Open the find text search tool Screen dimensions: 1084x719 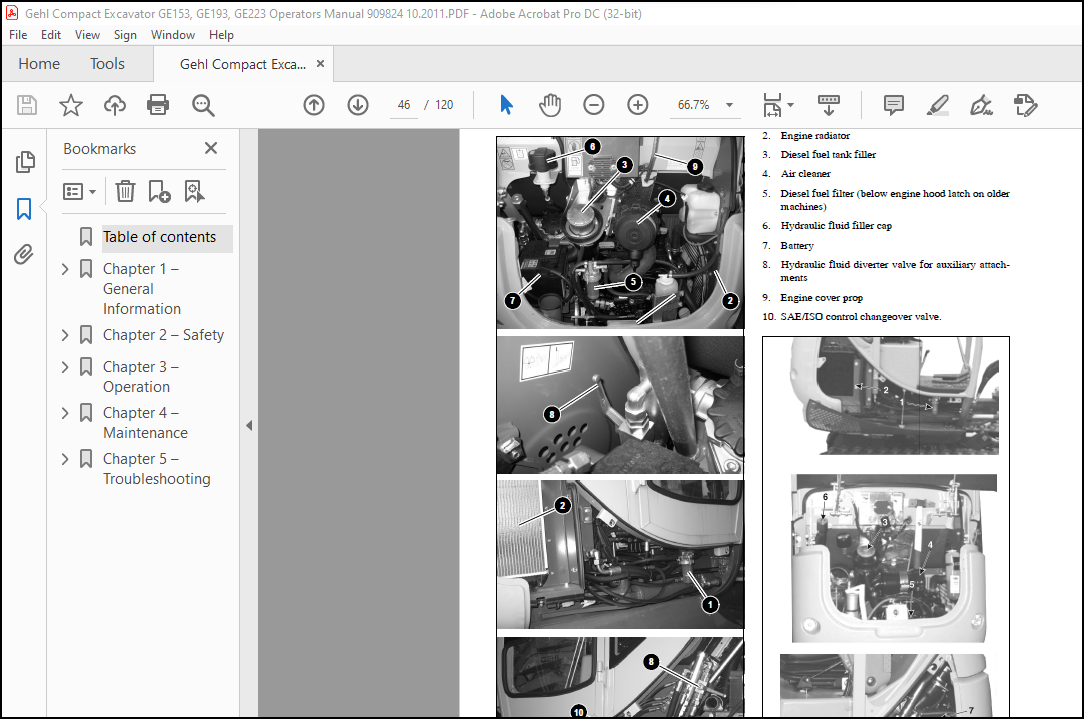(x=203, y=105)
